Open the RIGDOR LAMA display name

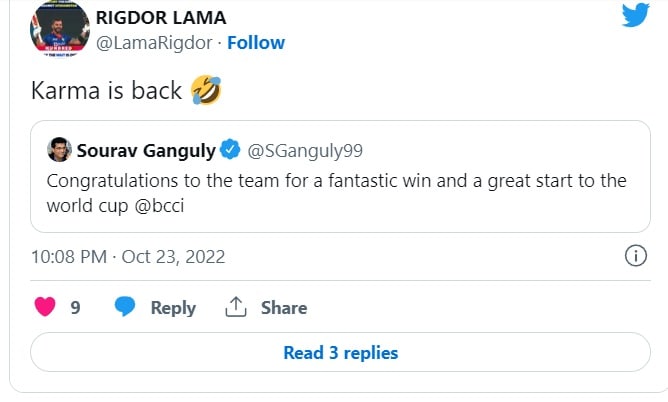pos(160,16)
